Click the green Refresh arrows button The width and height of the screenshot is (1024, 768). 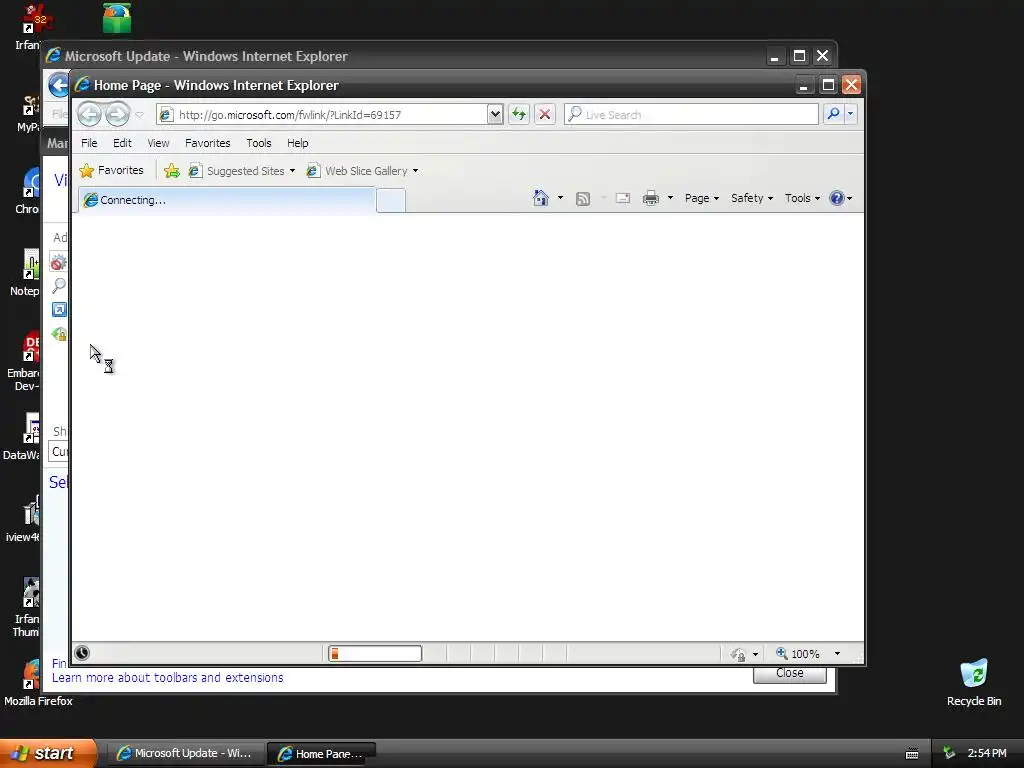(x=519, y=114)
